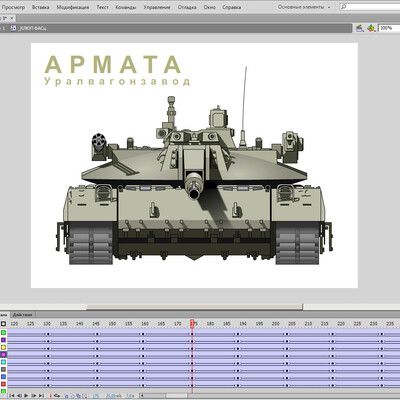400x400 pixels.
Task: Open the Просмотр menu
Action: tap(13, 7)
